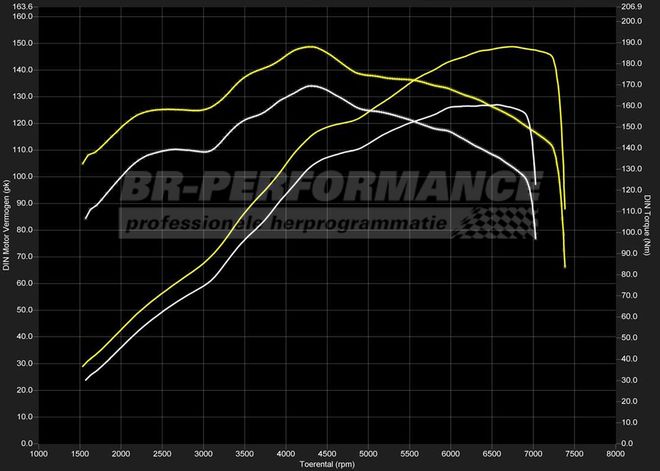Click the yellow power curve peak near 6700 rpm

coord(512,46)
